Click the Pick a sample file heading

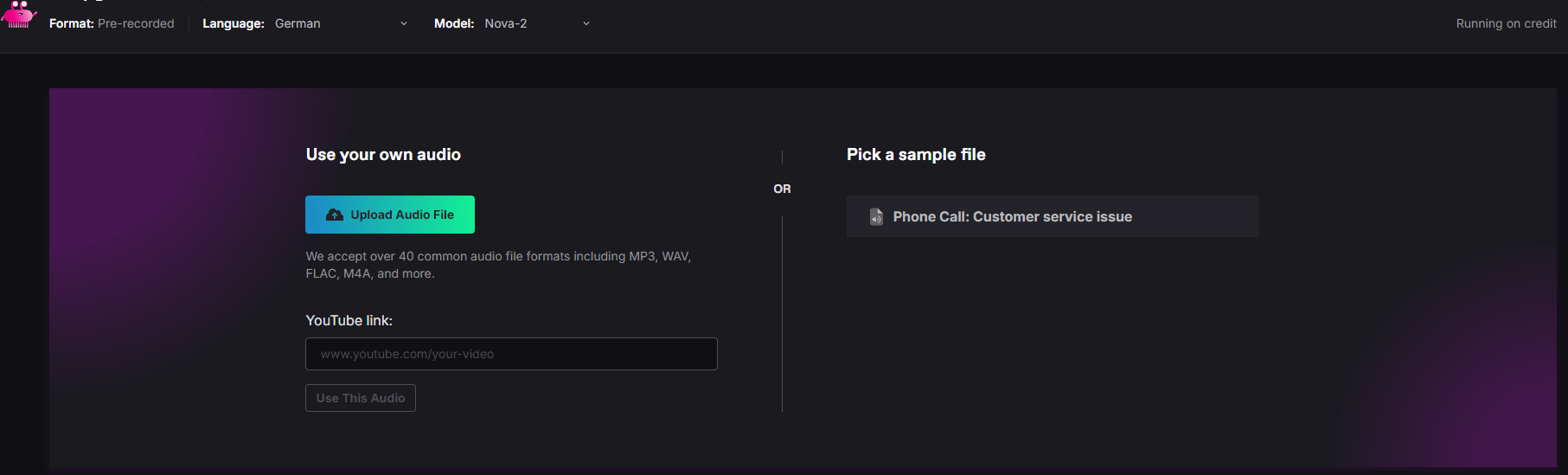(x=916, y=155)
